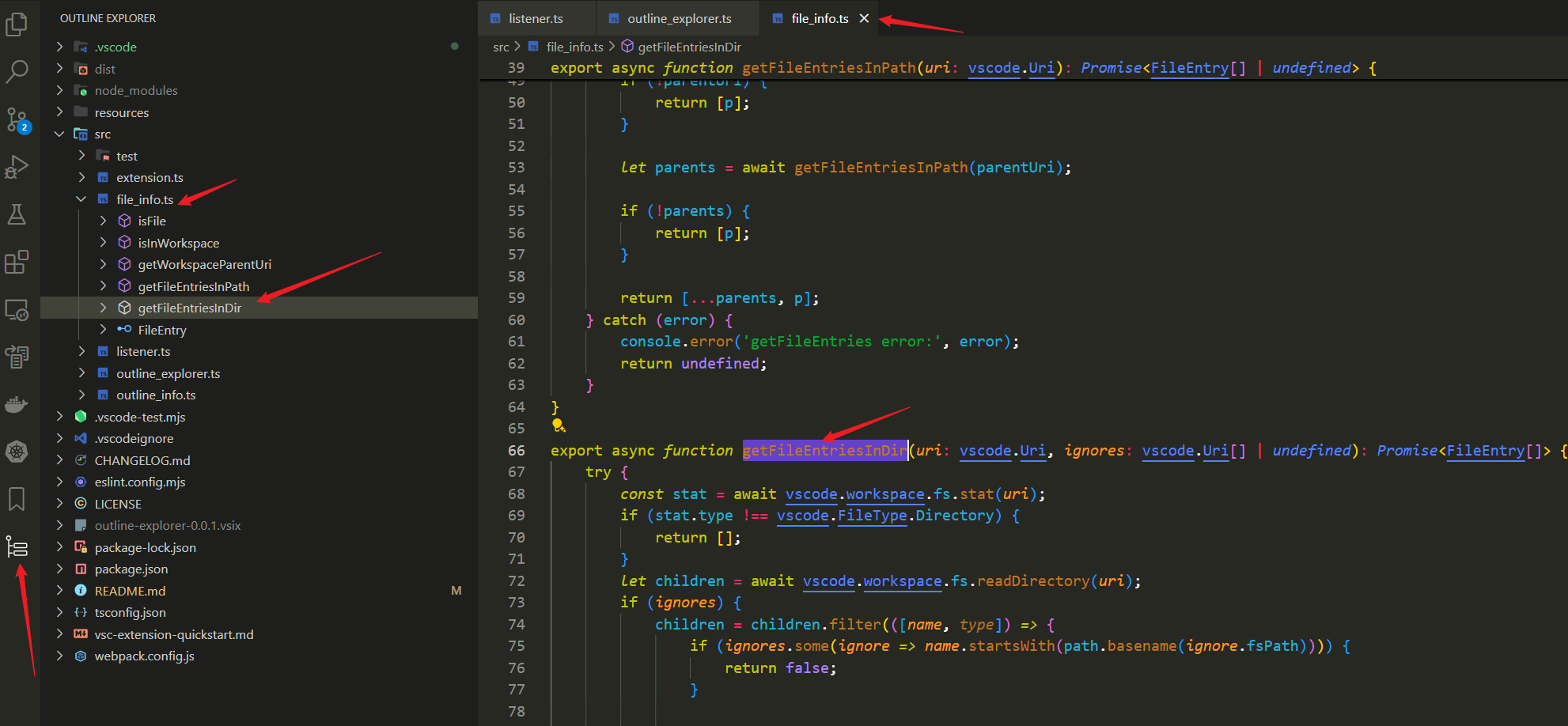Click the FileEntry interface symbol icon

[124, 329]
